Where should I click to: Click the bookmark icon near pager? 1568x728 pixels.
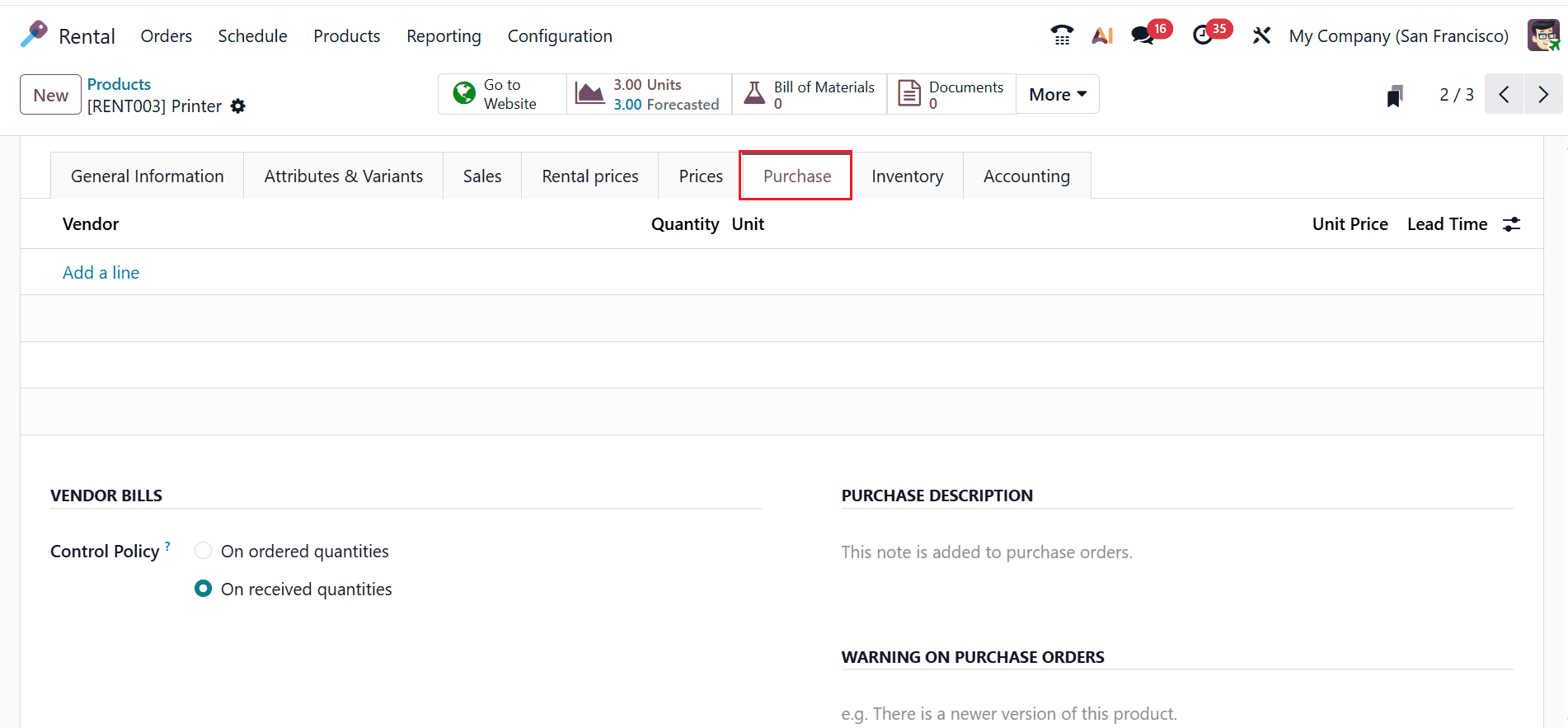pyautogui.click(x=1395, y=96)
